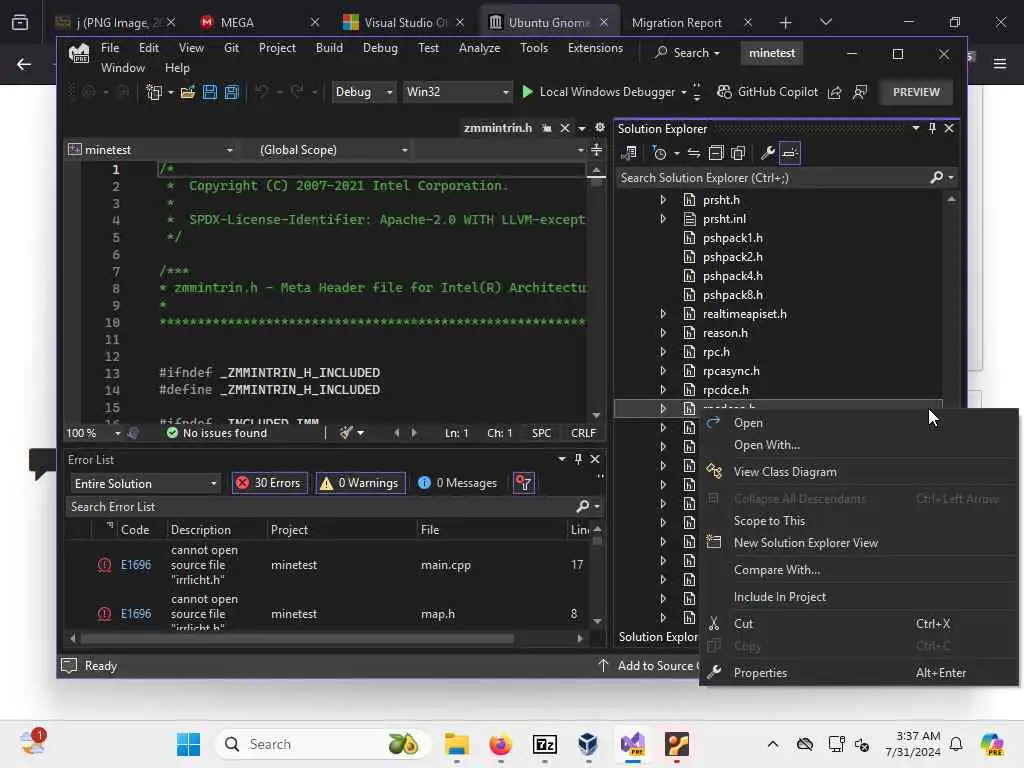Click Sync with Active Document icon

click(x=694, y=153)
